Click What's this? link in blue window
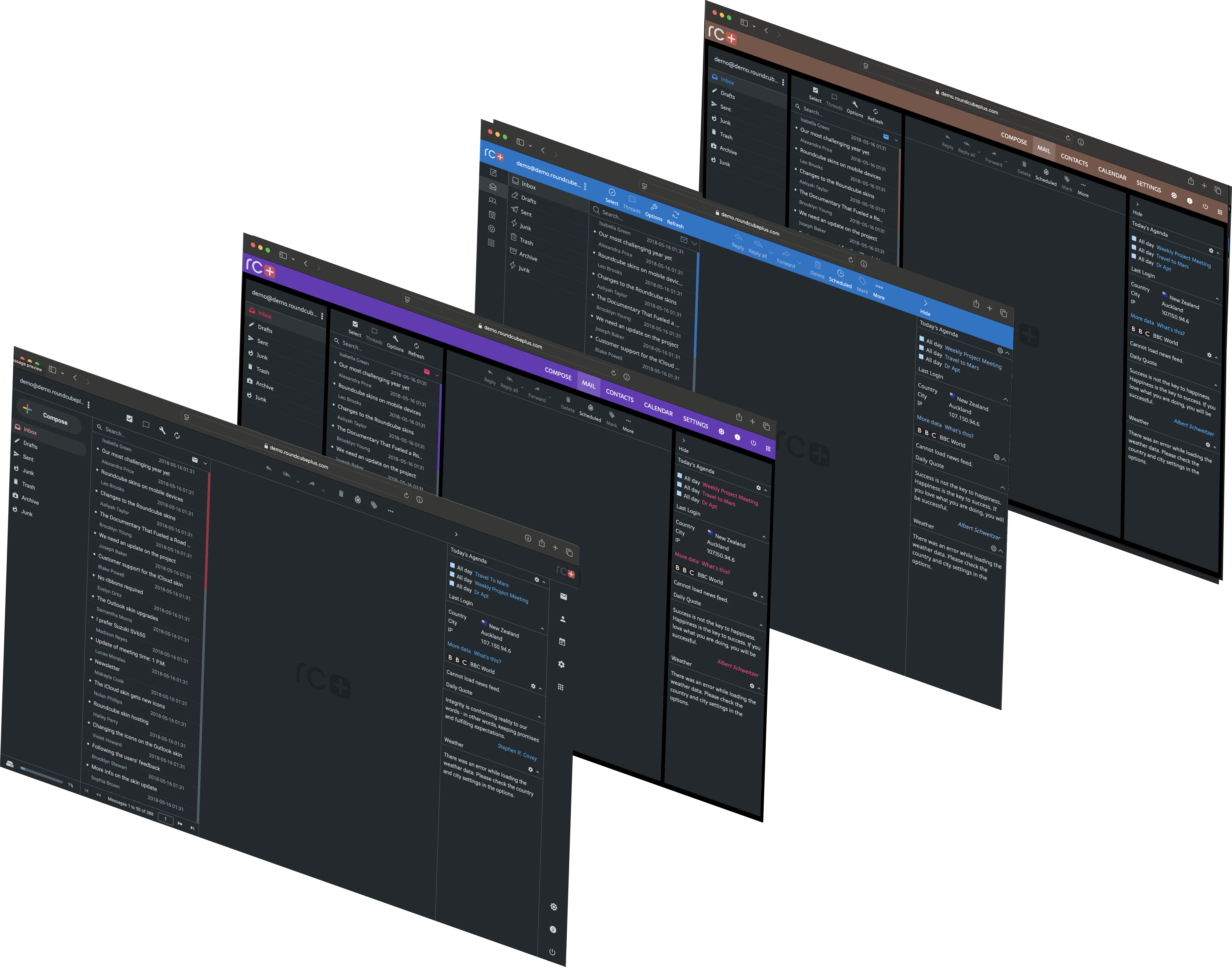The image size is (1232, 967). coord(959,431)
